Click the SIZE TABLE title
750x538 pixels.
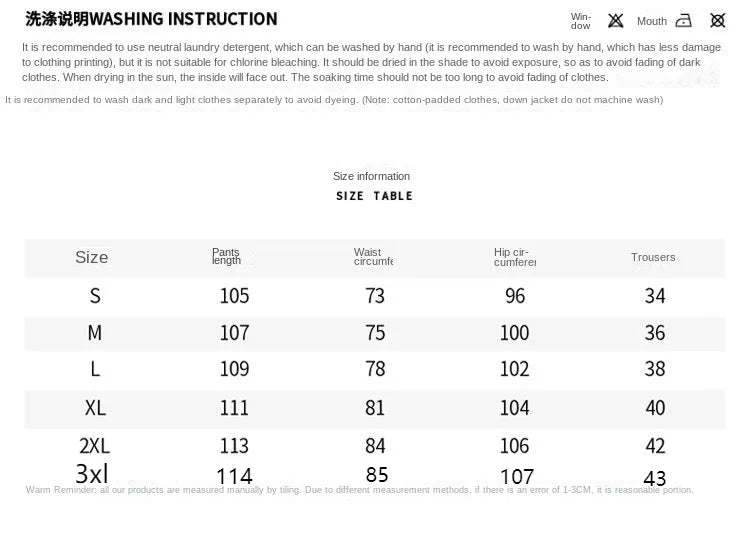point(374,196)
